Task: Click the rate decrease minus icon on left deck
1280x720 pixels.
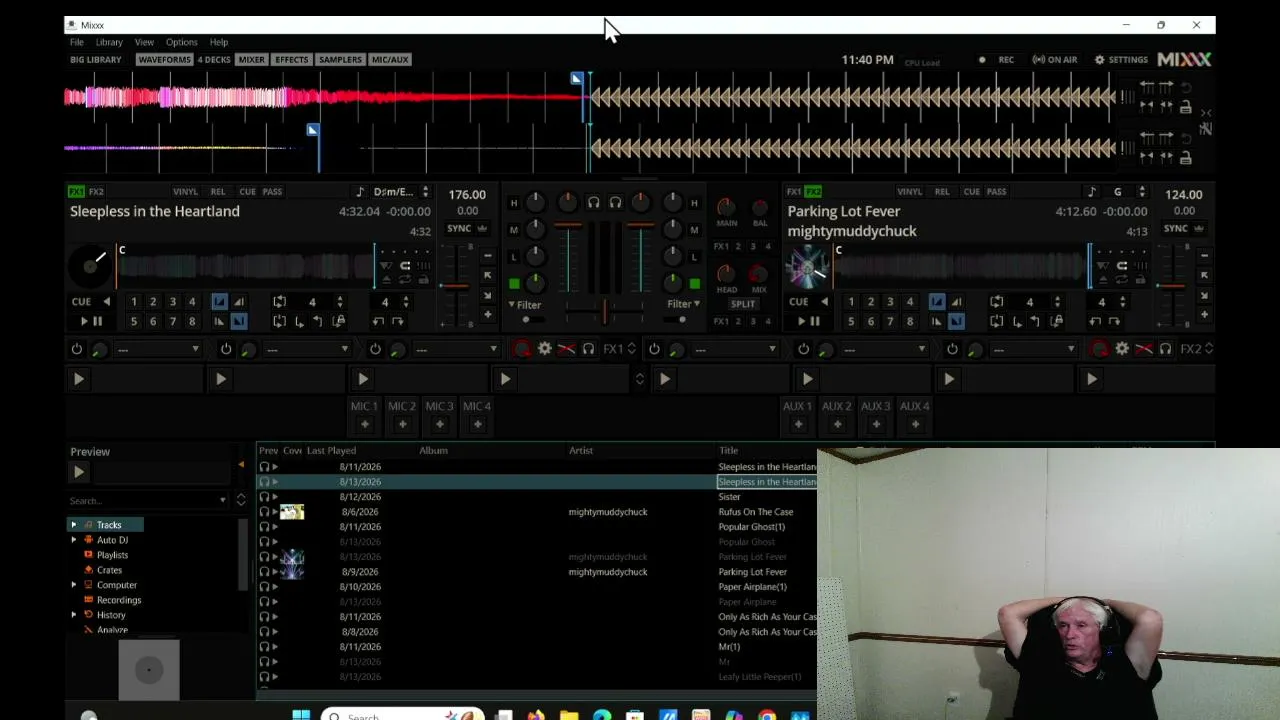Action: [x=487, y=255]
